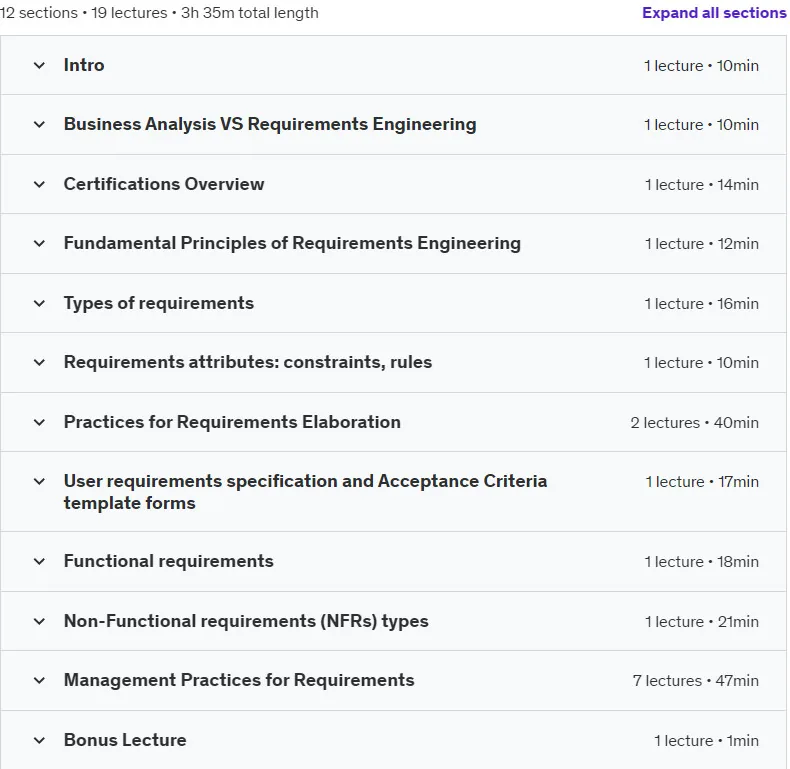Open Certifications Overview section title

point(164,184)
